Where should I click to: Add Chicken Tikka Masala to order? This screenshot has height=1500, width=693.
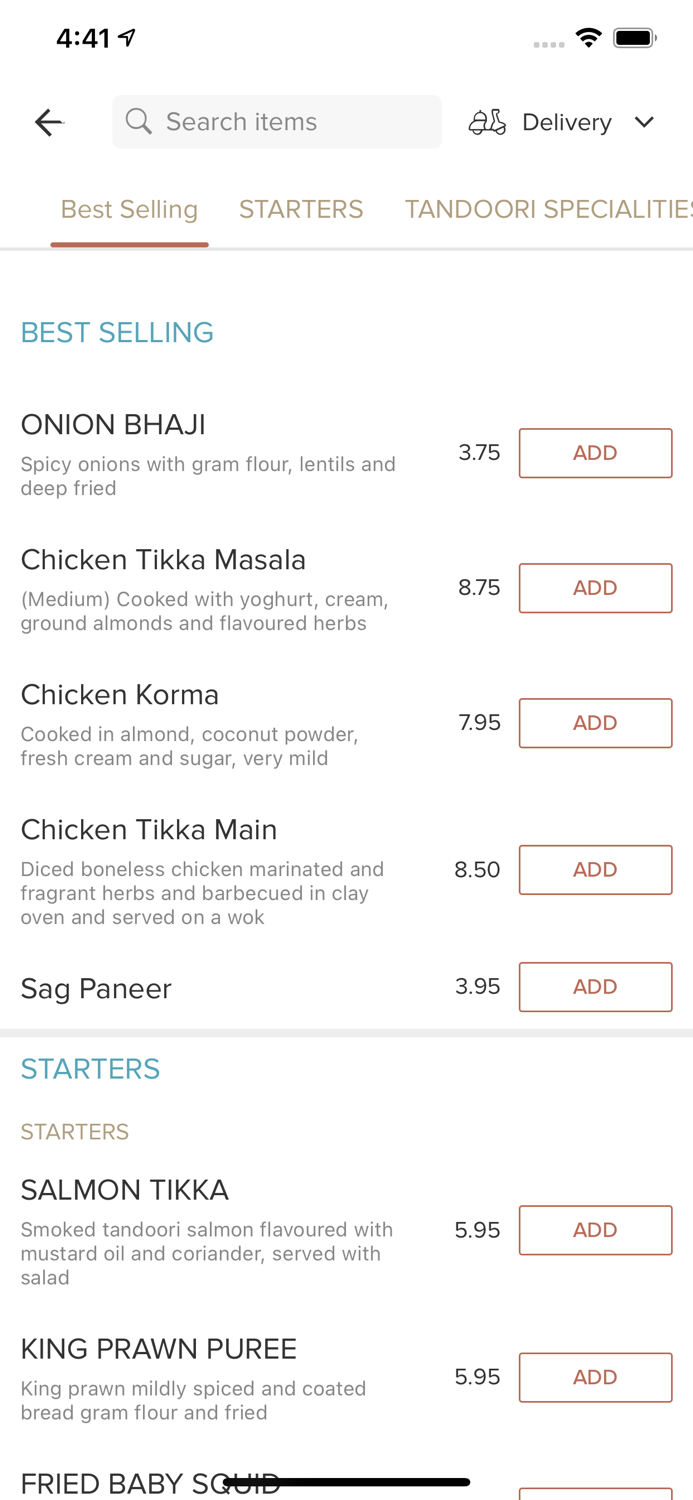pos(595,588)
